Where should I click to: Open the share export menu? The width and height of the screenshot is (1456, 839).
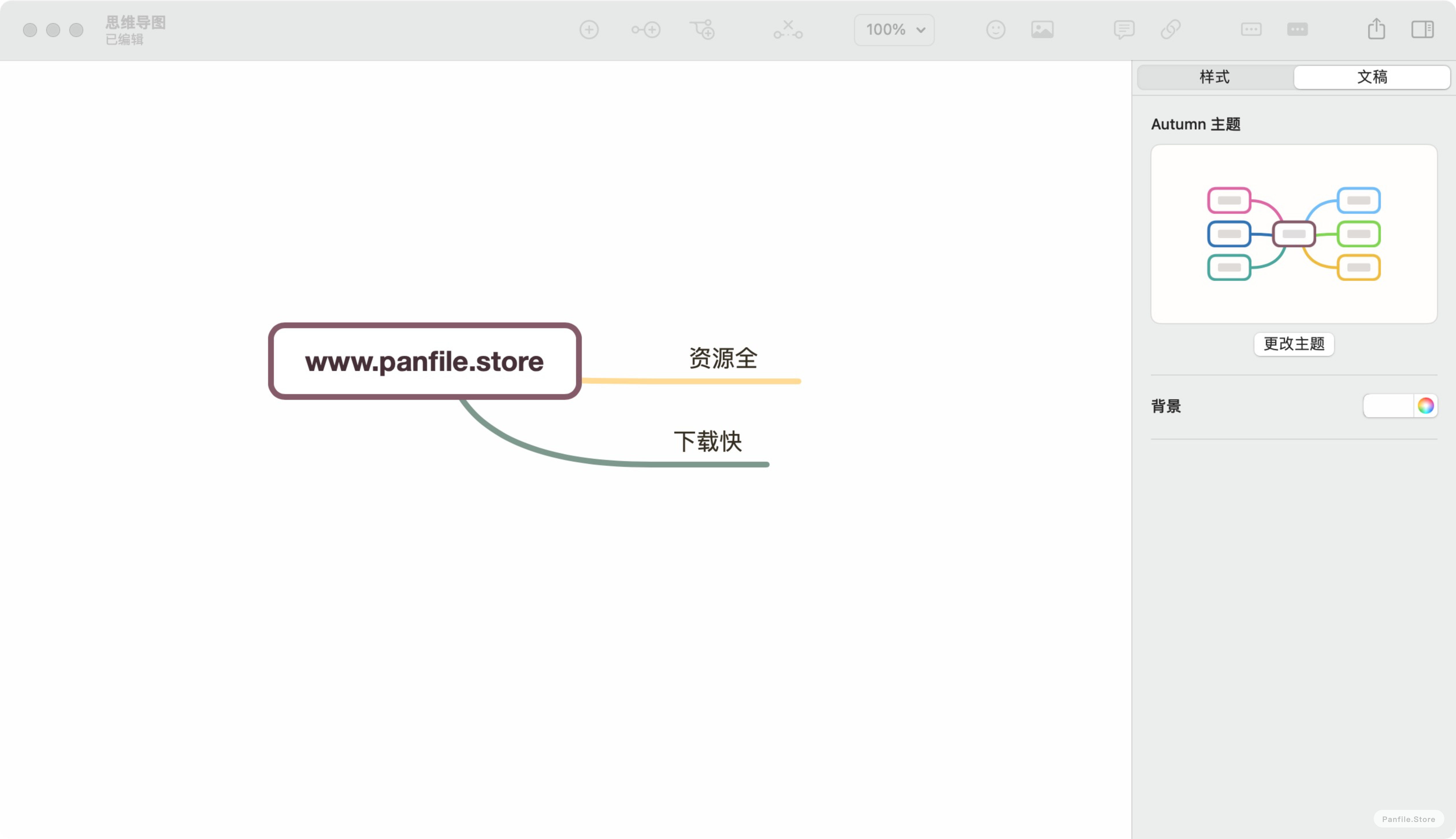(1377, 29)
